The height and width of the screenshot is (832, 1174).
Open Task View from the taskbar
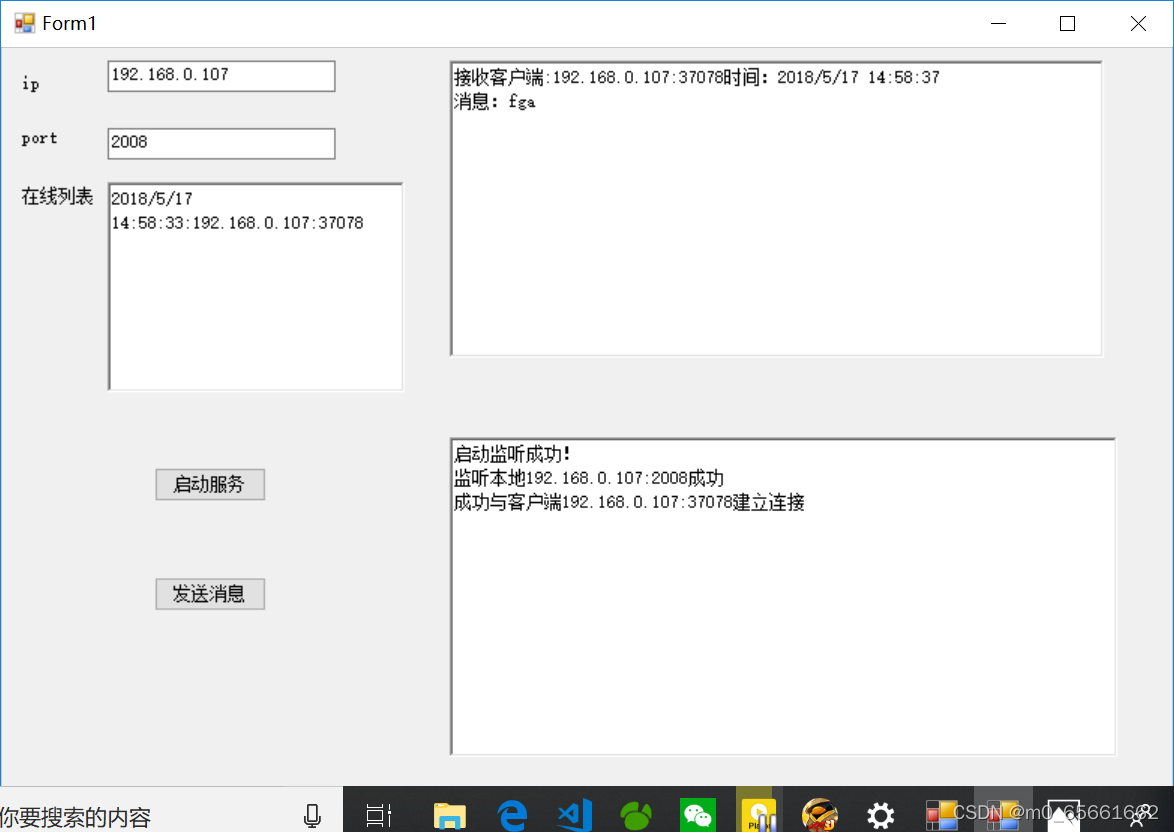point(379,816)
